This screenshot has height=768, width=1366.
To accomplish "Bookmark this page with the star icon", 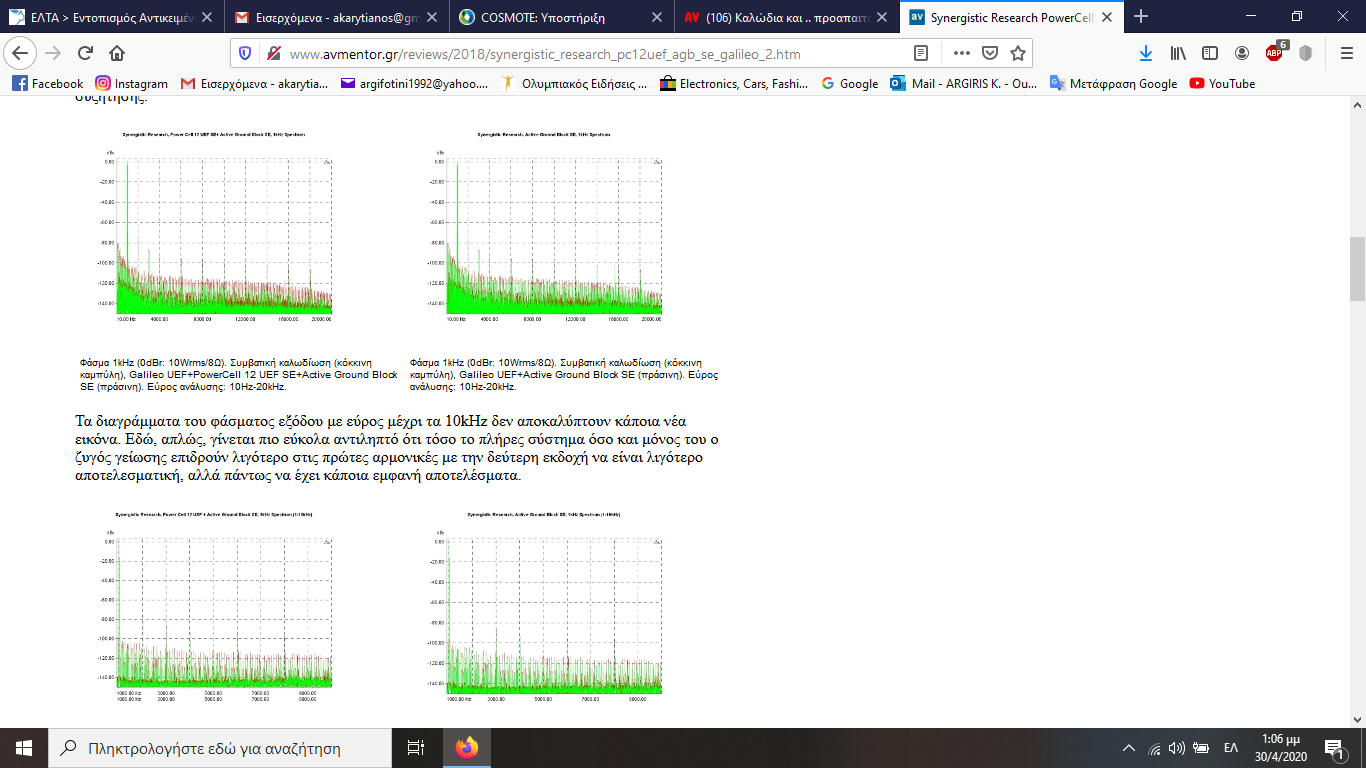I will tap(1017, 54).
